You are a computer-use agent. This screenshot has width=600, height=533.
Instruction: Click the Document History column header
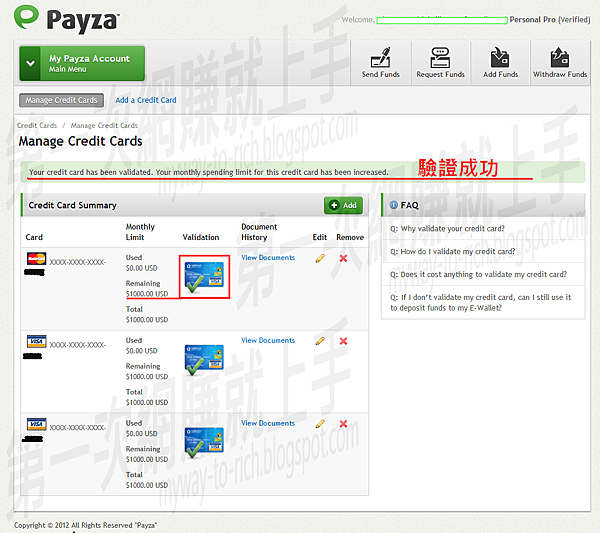(x=259, y=232)
